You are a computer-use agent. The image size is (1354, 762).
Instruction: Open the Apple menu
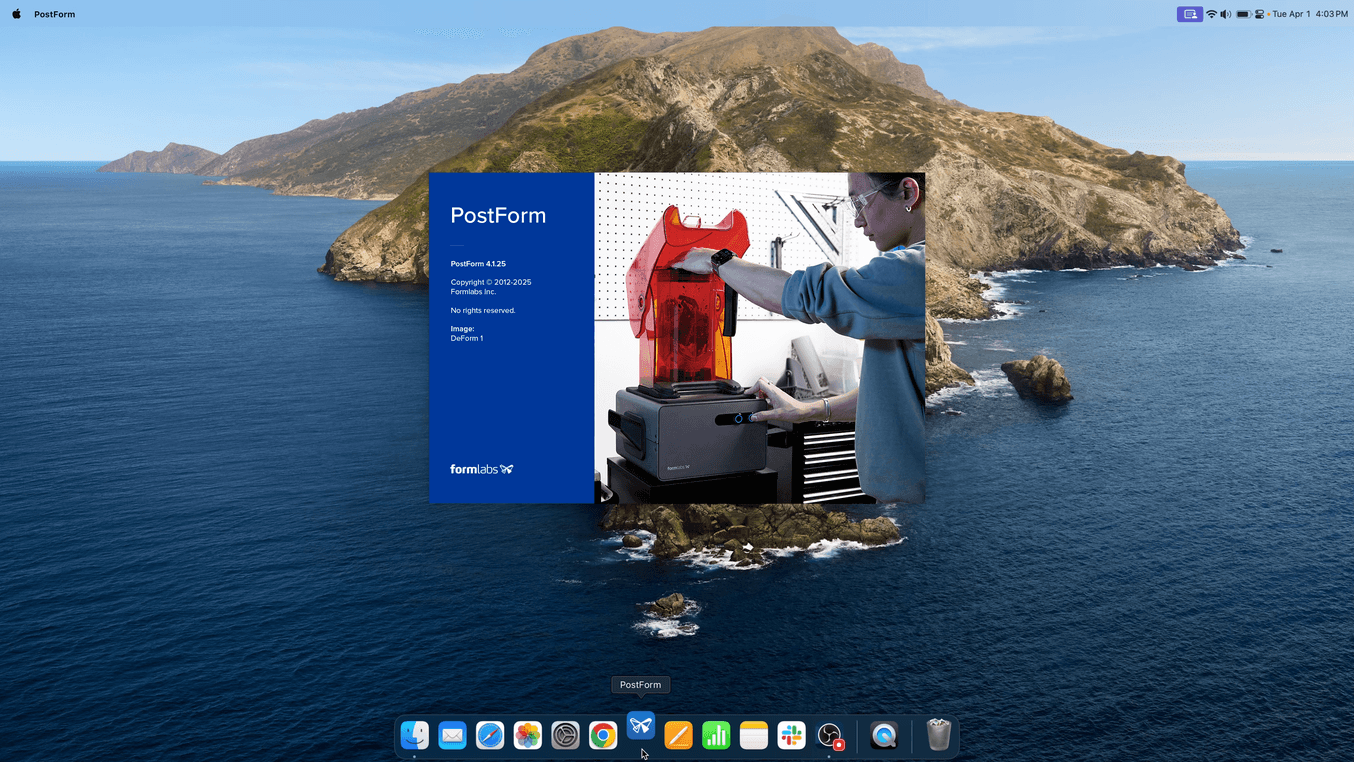click(x=16, y=14)
